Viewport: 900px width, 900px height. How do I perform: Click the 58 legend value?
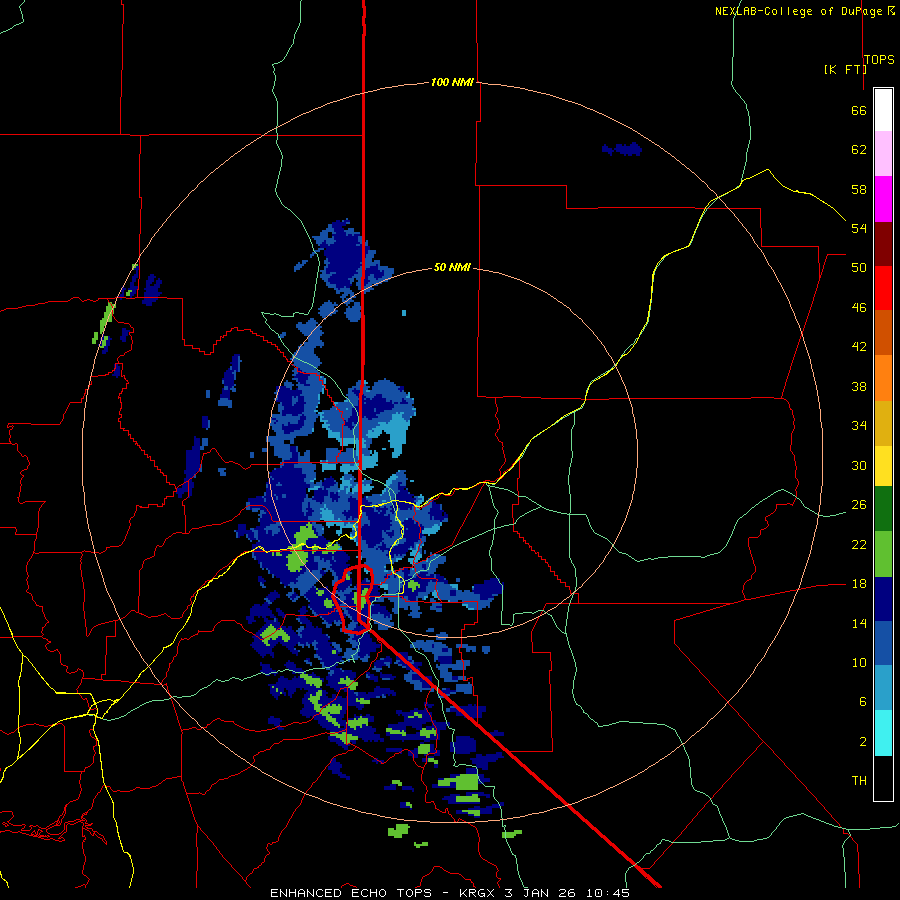pos(859,189)
